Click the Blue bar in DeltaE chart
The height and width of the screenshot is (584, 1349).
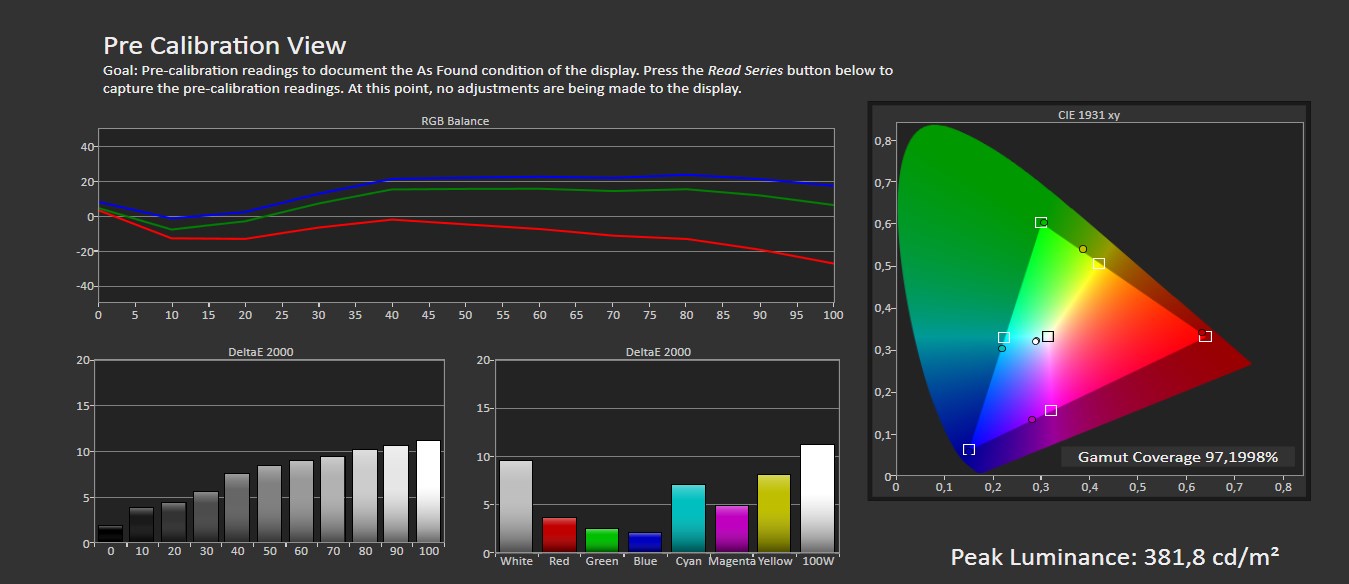click(645, 543)
